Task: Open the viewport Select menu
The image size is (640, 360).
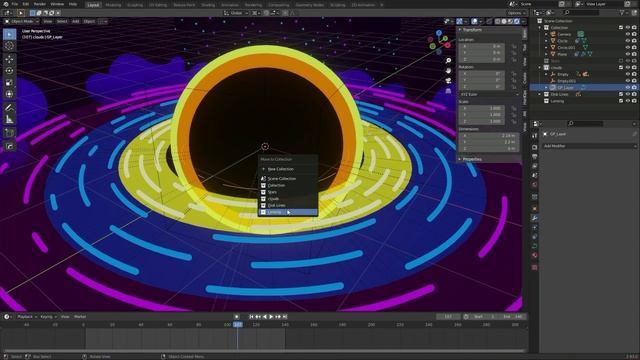Action: [x=62, y=21]
